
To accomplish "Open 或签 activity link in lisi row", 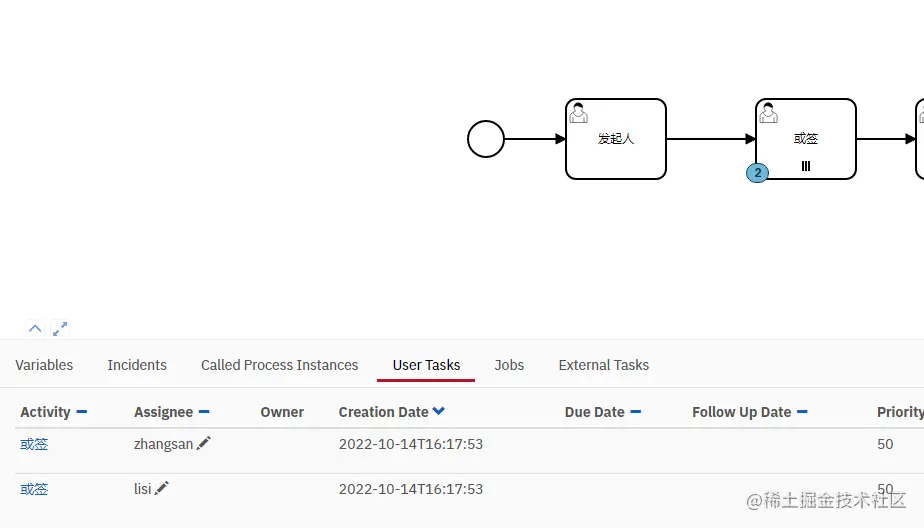I will (x=34, y=489).
